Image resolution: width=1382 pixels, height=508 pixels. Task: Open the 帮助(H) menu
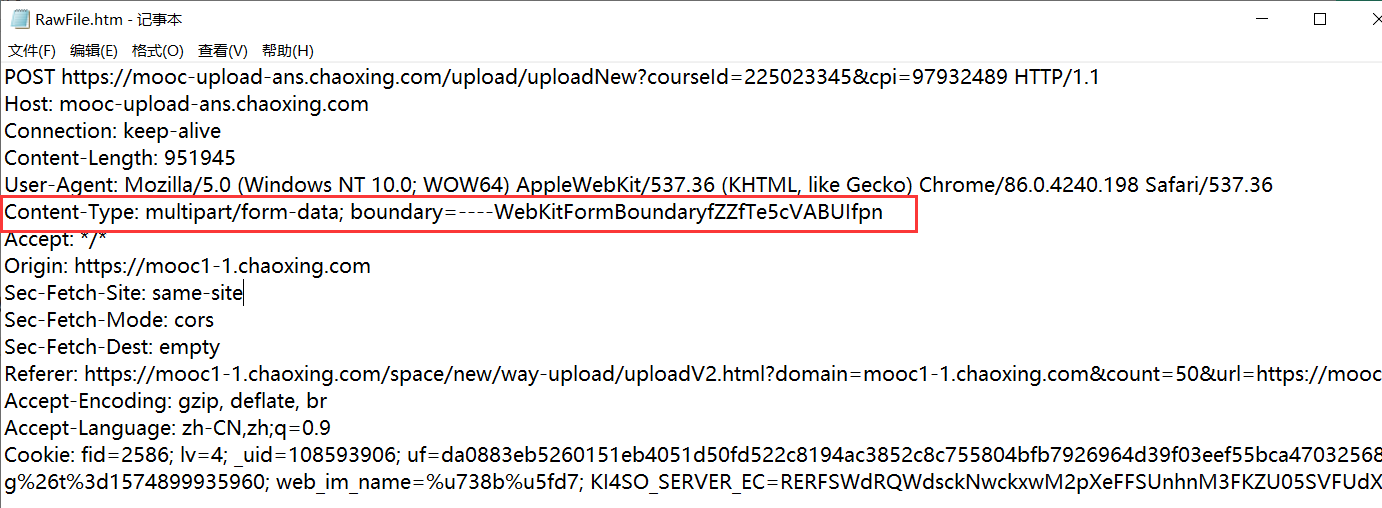(288, 51)
